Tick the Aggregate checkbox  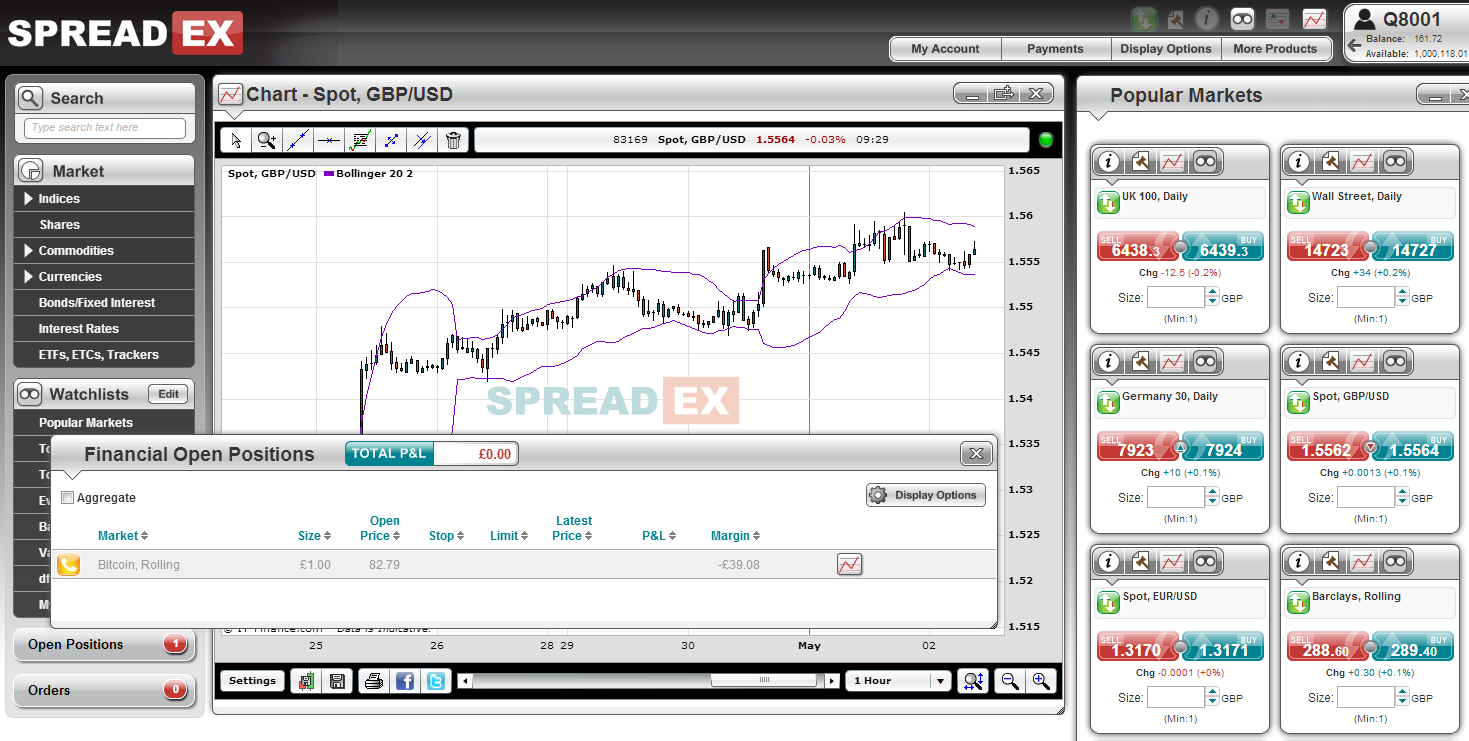(x=68, y=498)
